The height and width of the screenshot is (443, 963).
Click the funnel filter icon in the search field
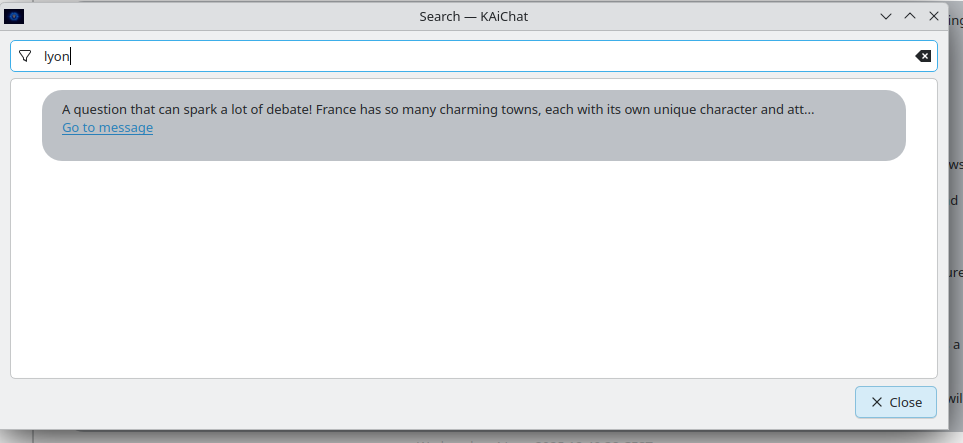coord(25,57)
